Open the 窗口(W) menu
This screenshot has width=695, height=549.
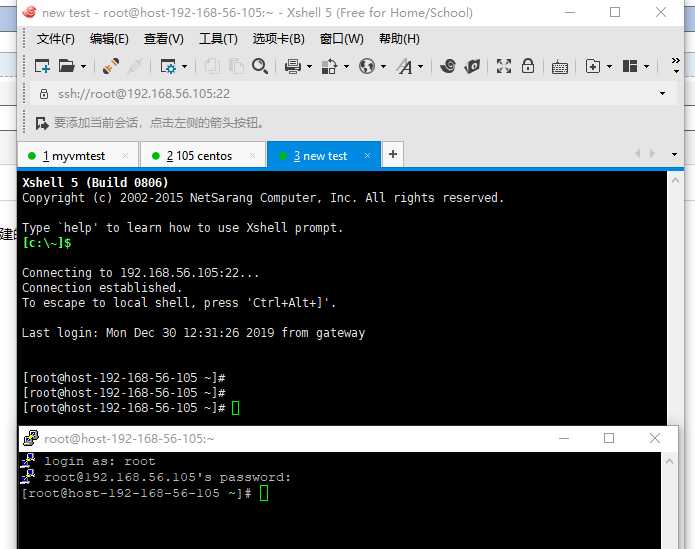coord(341,39)
